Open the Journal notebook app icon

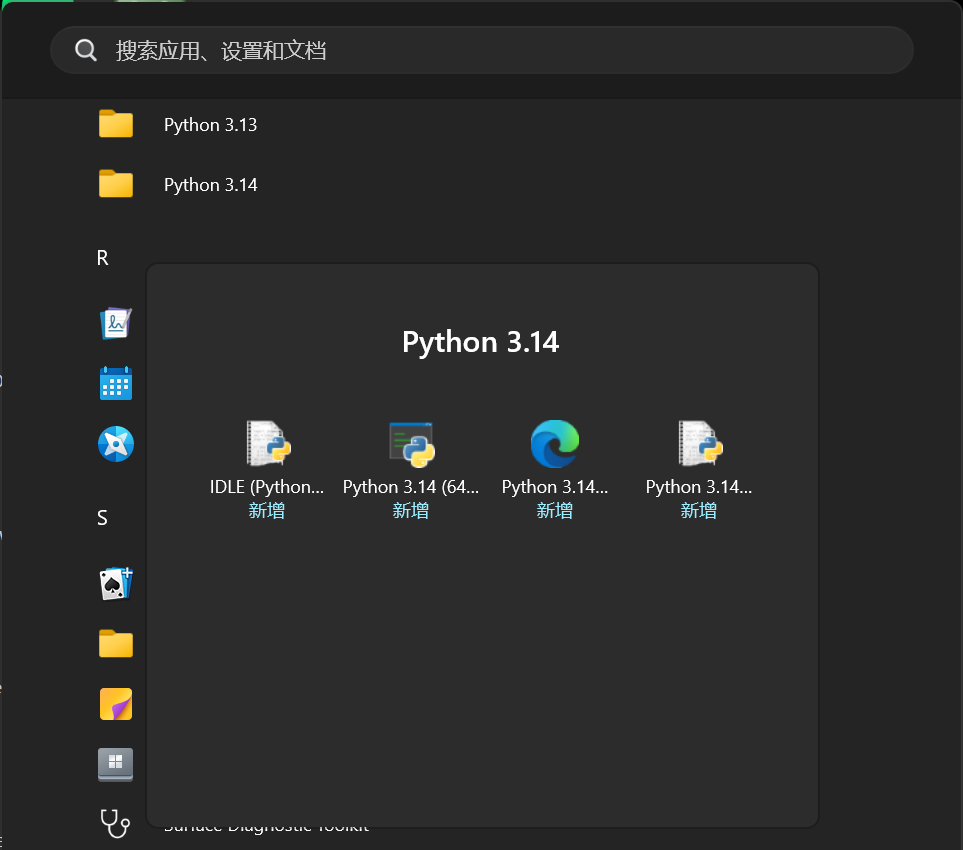point(115,323)
